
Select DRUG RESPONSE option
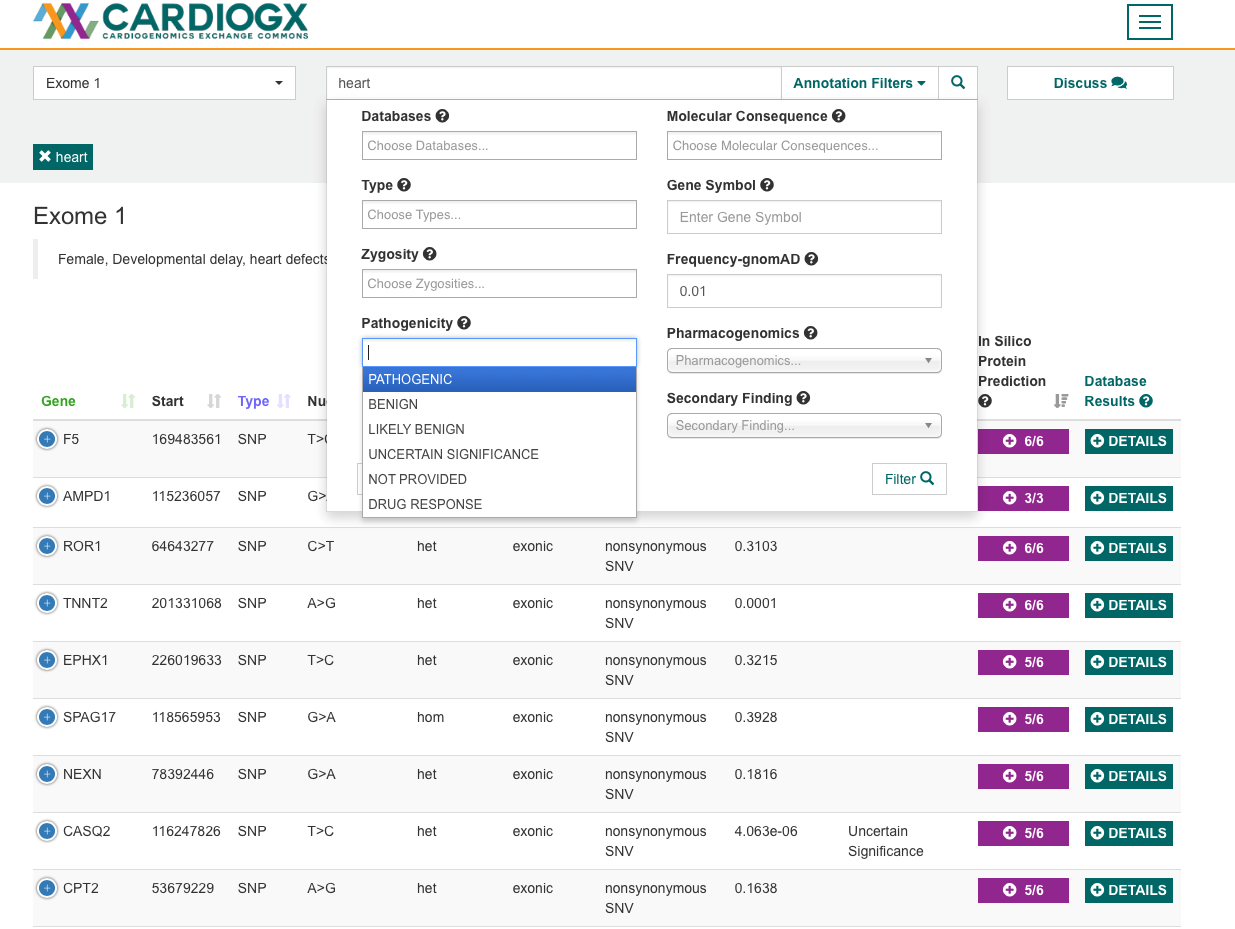pyautogui.click(x=499, y=504)
